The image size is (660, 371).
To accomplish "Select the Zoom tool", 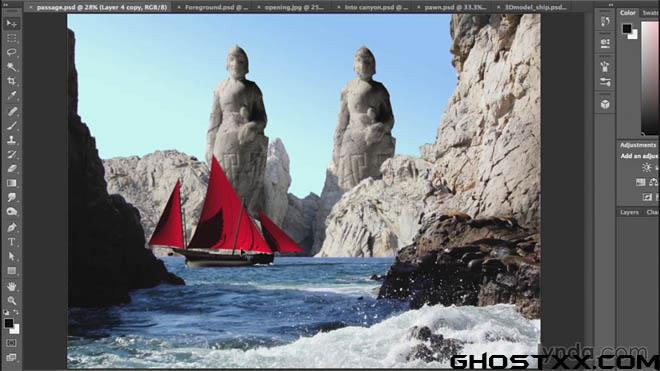I will point(12,301).
